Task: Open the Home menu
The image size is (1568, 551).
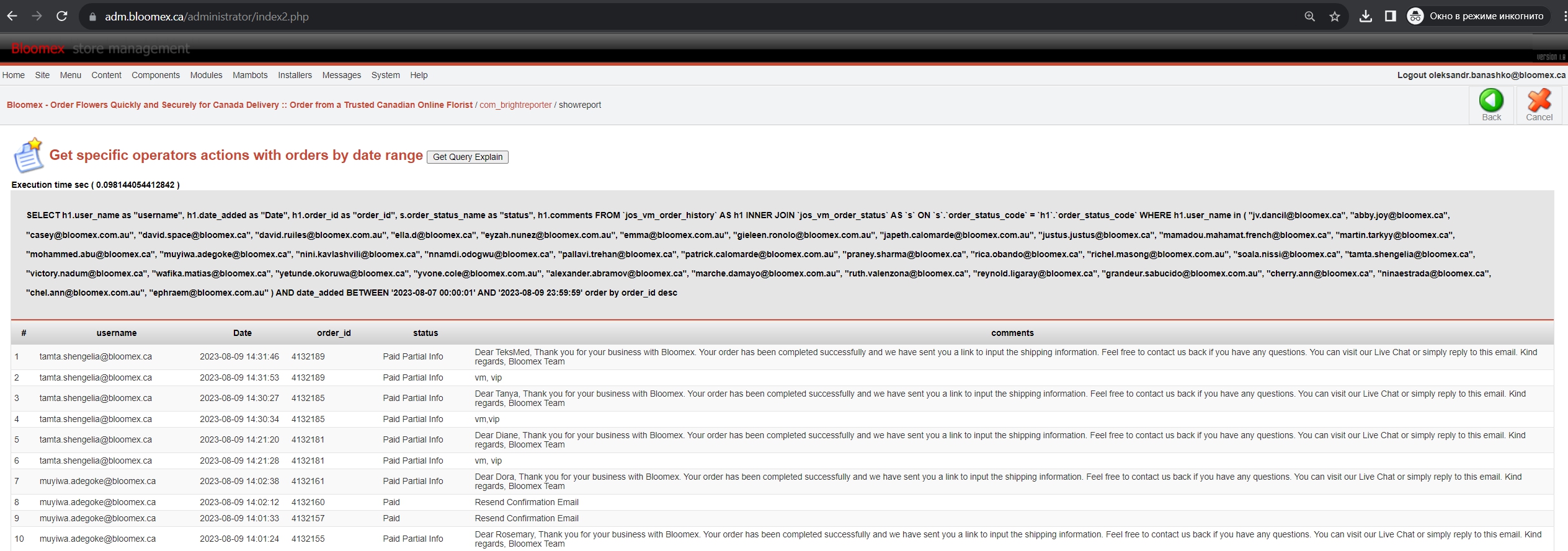Action: point(14,75)
